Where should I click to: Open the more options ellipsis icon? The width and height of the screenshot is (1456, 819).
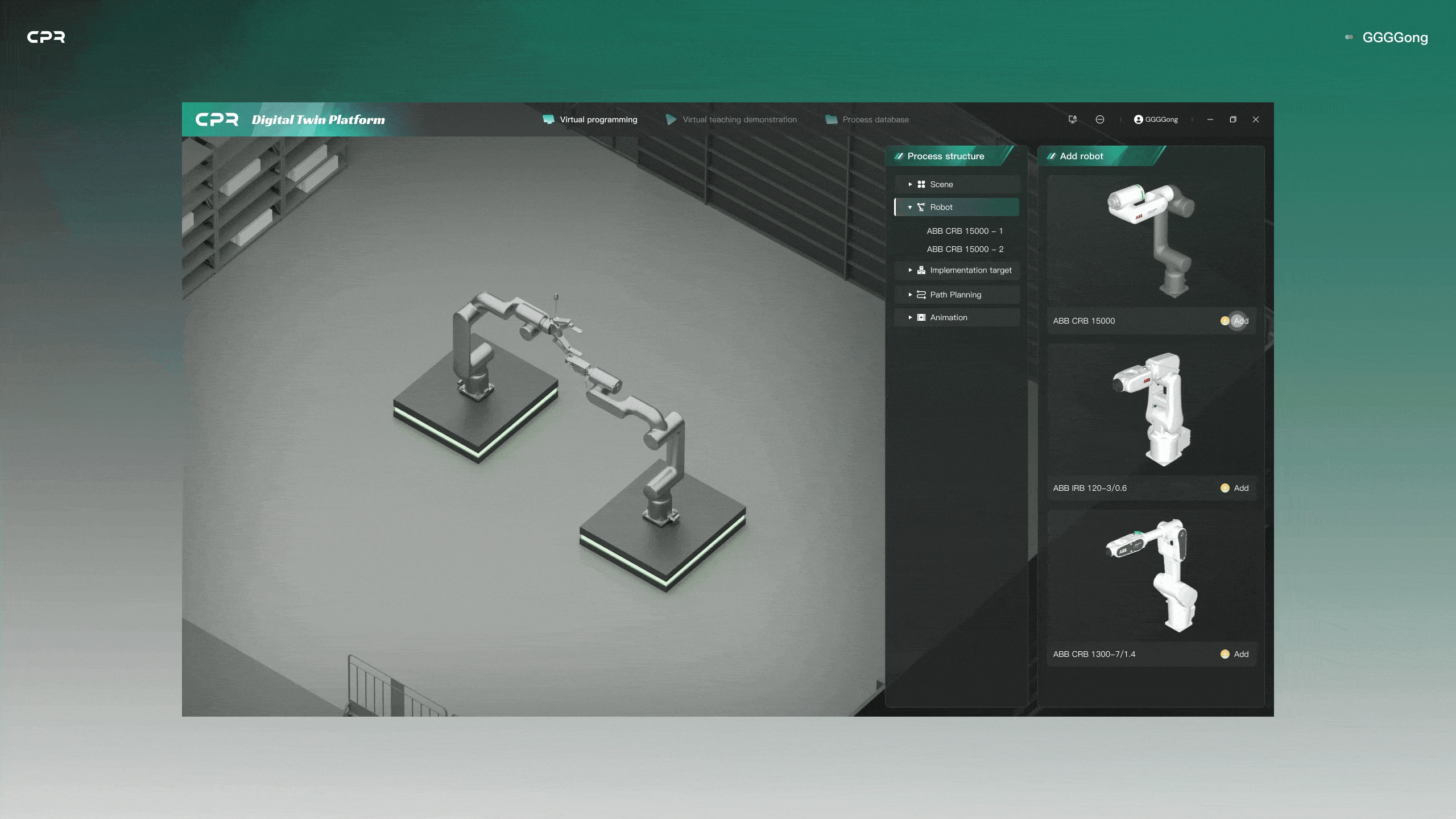coord(1100,119)
